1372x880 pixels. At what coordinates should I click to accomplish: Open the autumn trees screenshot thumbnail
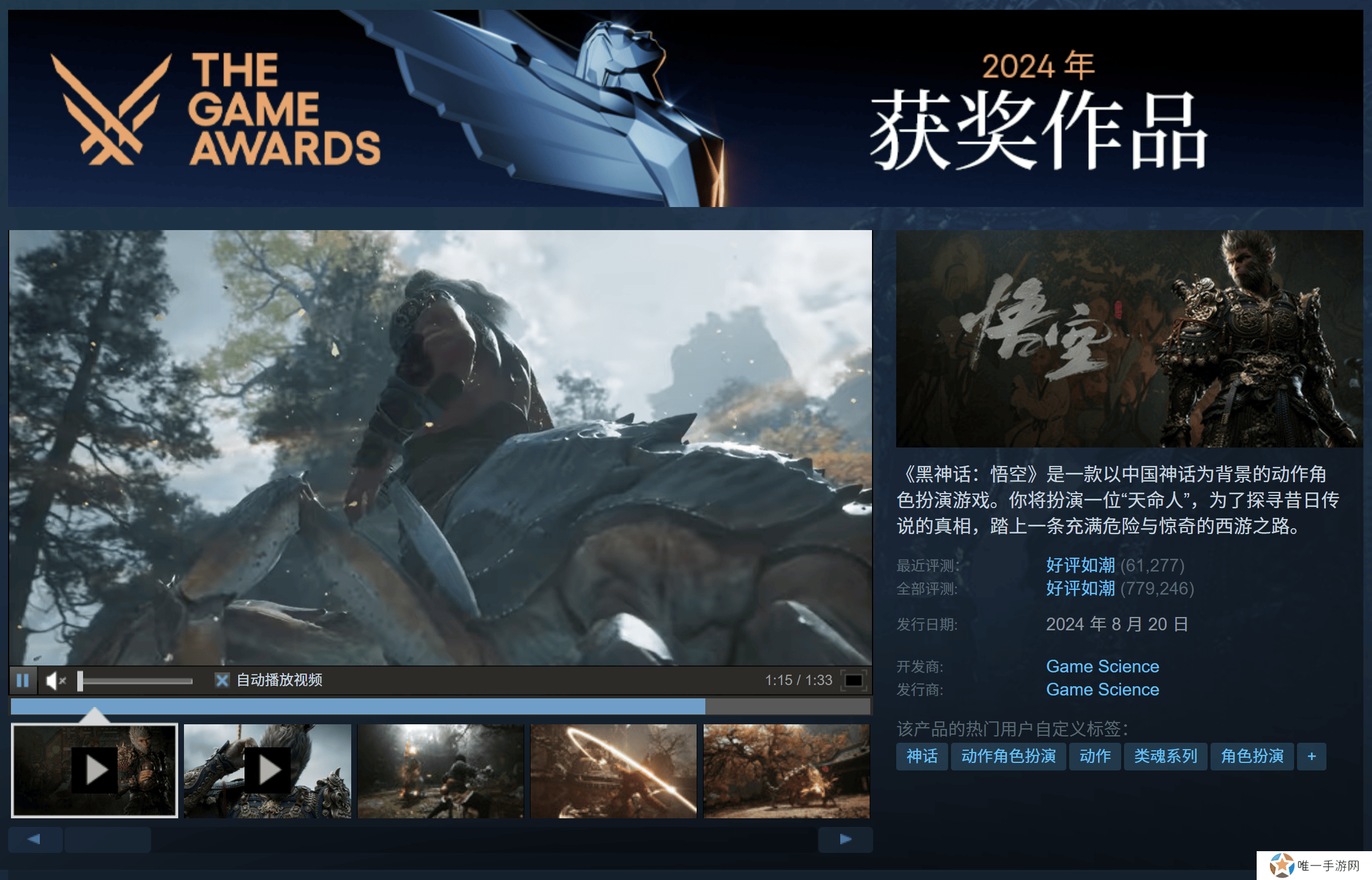(787, 770)
